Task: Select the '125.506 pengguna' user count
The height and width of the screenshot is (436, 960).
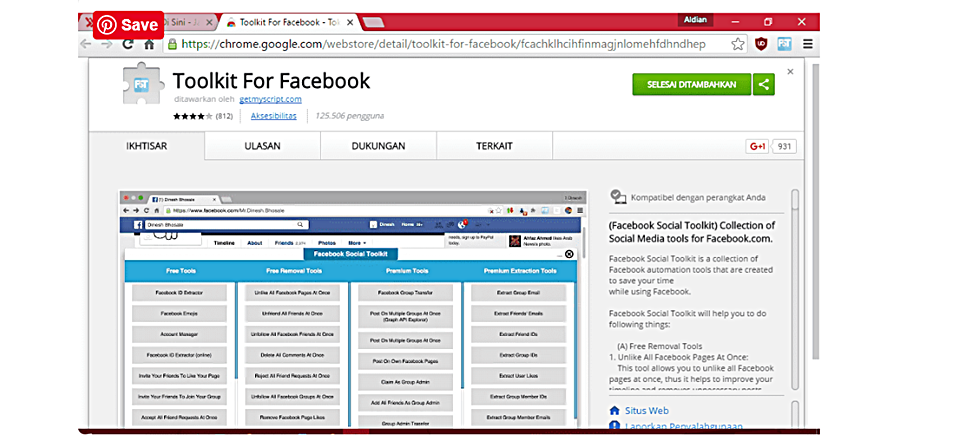Action: [x=350, y=116]
